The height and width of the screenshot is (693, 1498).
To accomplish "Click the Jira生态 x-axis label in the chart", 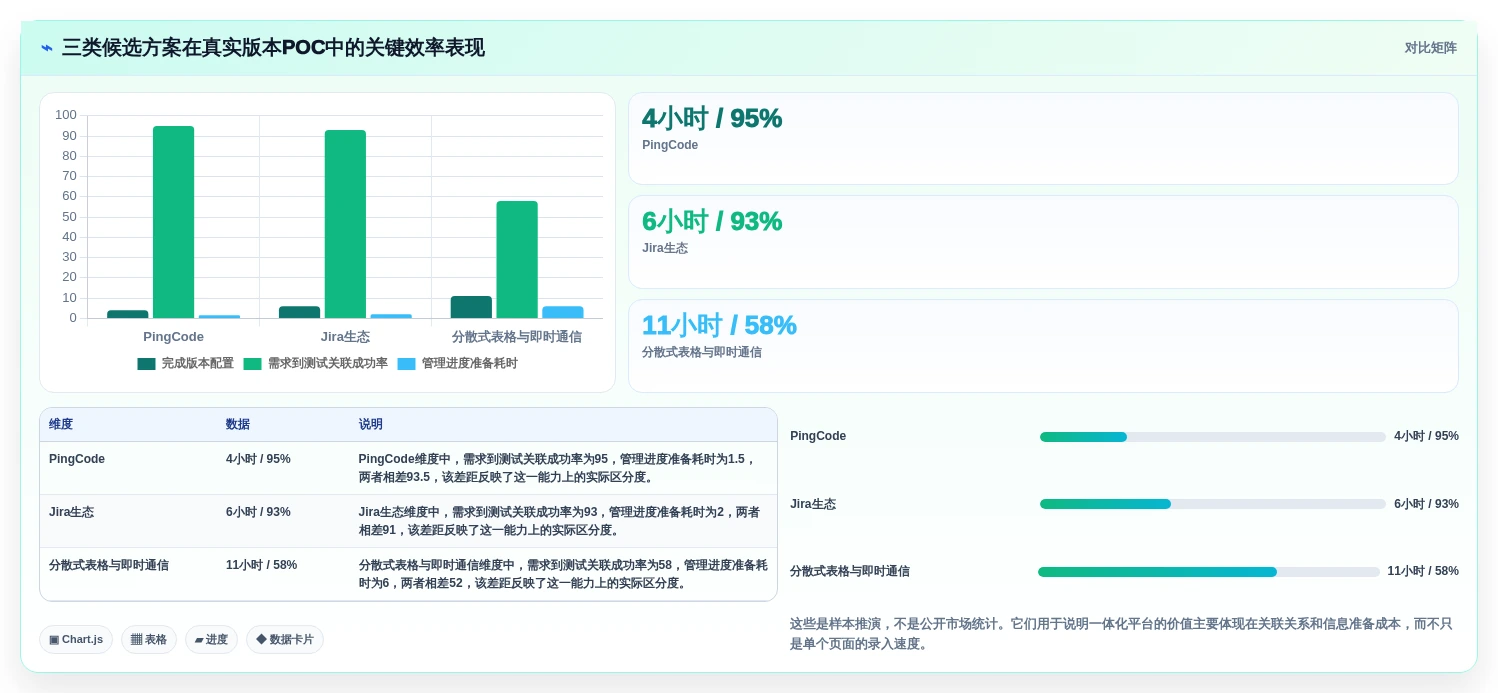I will [x=345, y=337].
